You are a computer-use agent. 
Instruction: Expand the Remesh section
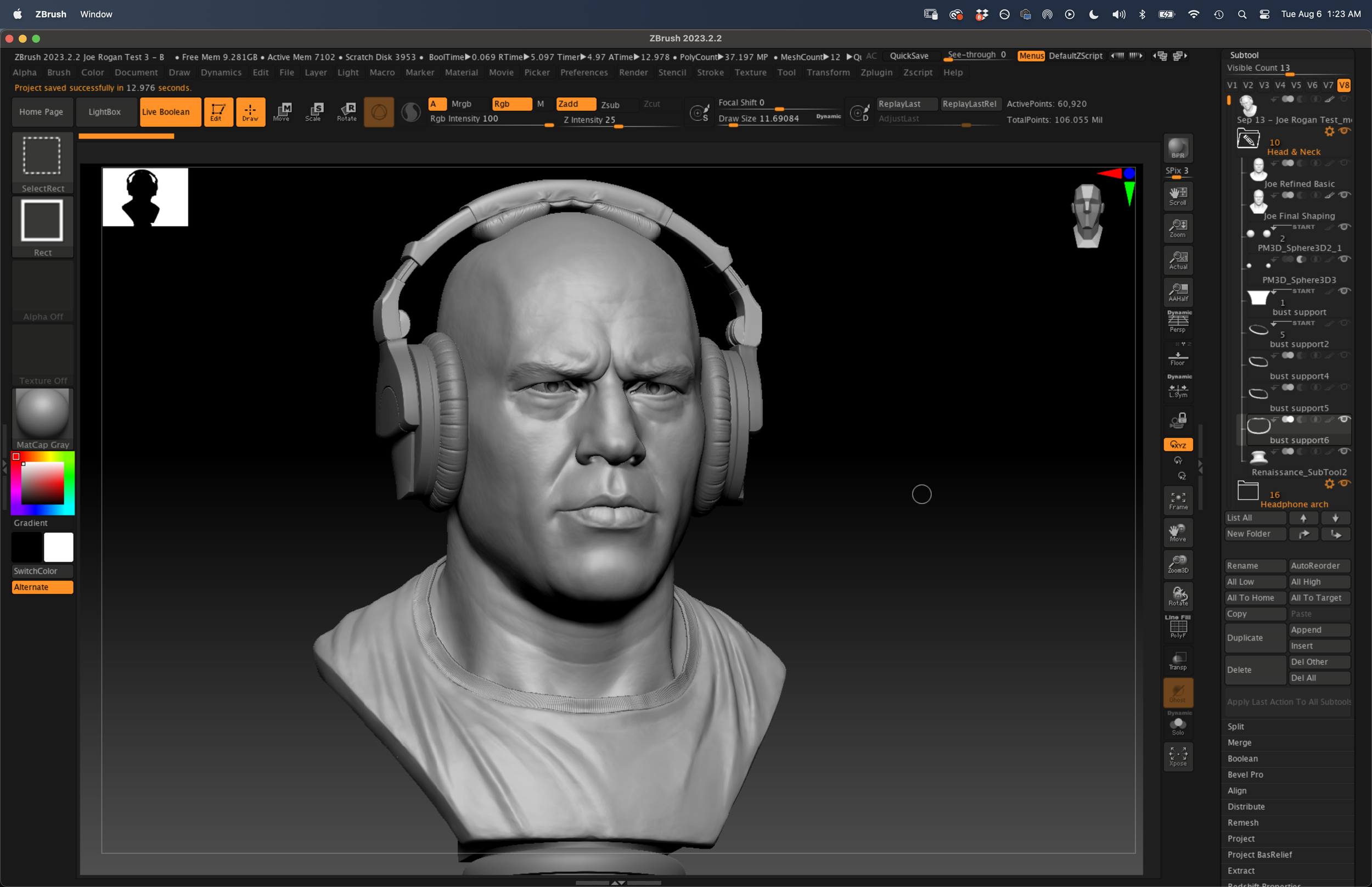point(1242,822)
